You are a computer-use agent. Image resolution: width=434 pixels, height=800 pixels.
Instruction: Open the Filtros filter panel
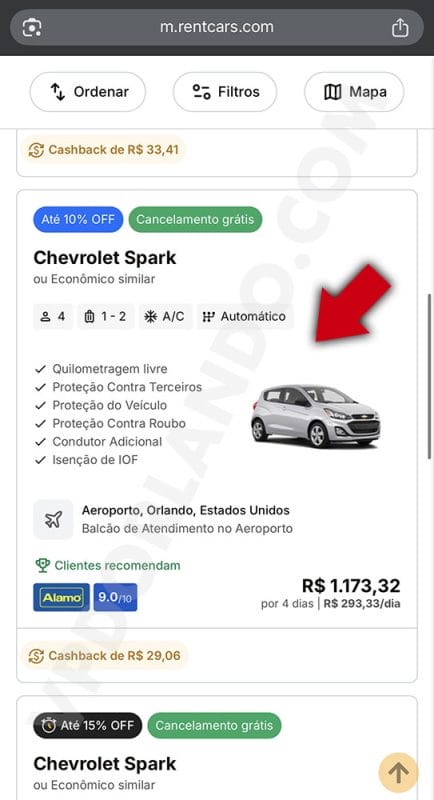(x=225, y=92)
